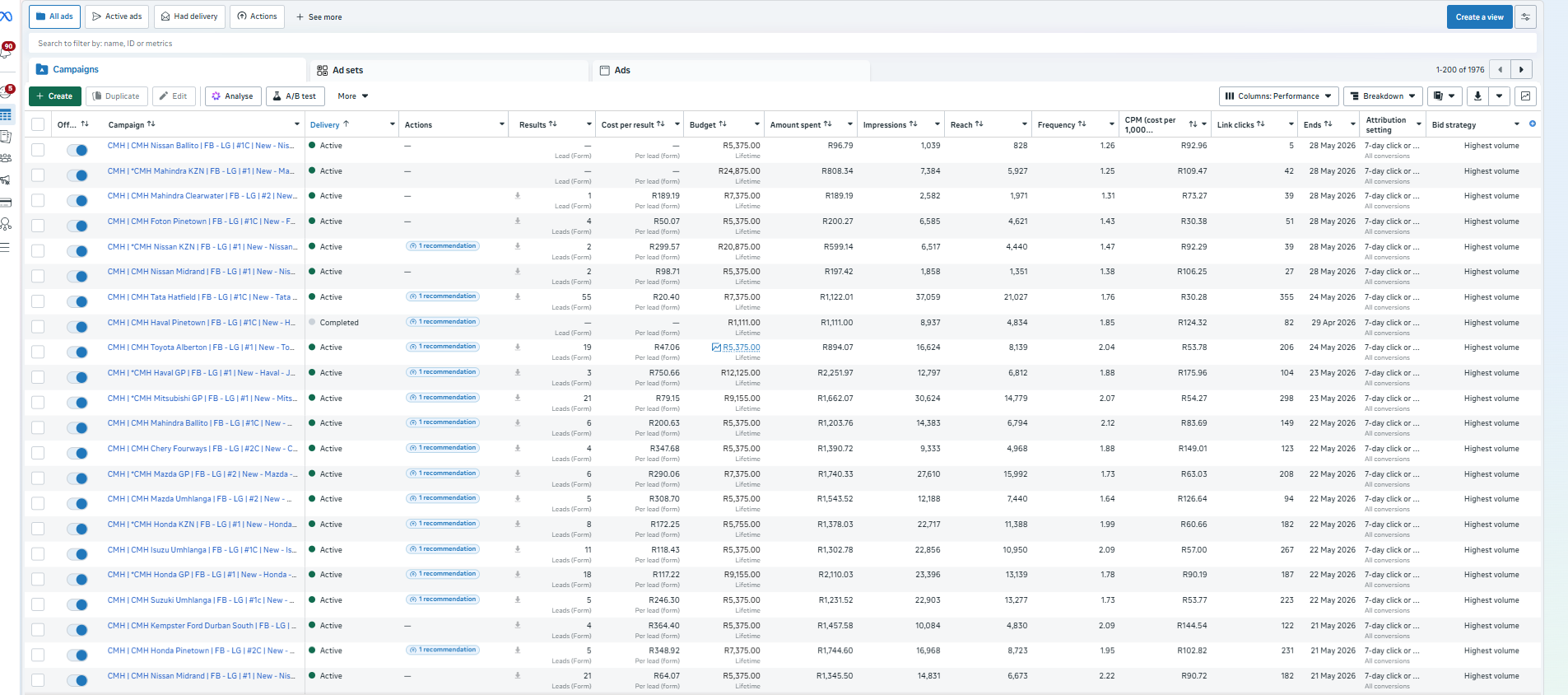
Task: Open export options dropdown arrow
Action: (x=1500, y=96)
